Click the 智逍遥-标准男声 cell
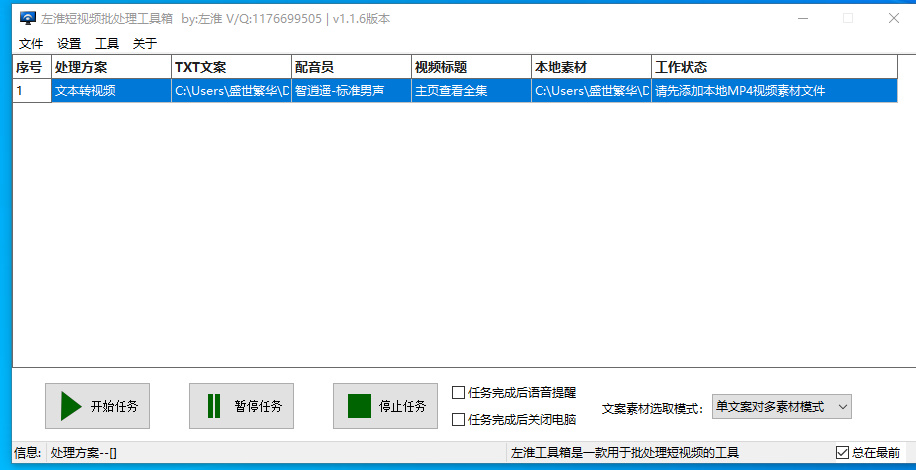The image size is (916, 470). click(x=351, y=91)
